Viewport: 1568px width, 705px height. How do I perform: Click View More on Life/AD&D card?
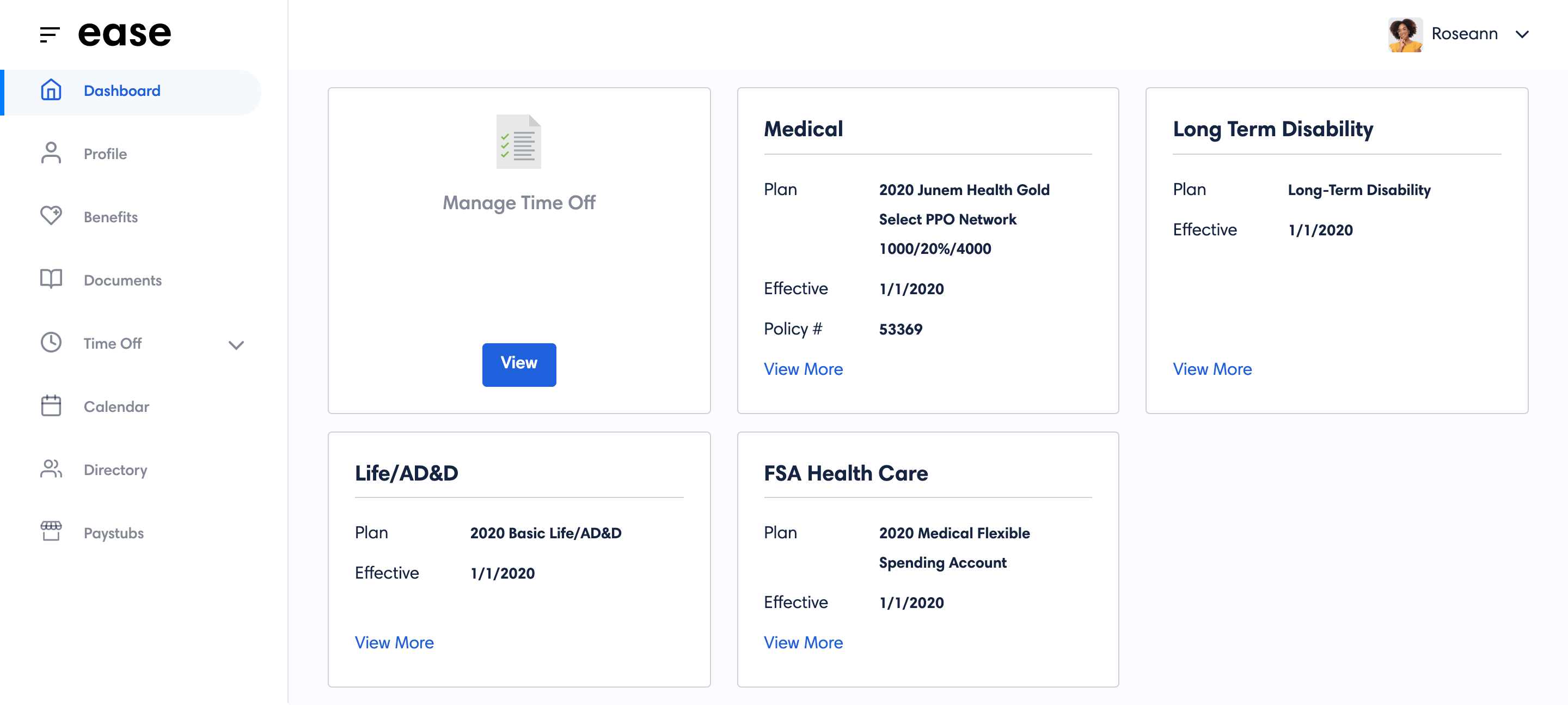pos(394,642)
